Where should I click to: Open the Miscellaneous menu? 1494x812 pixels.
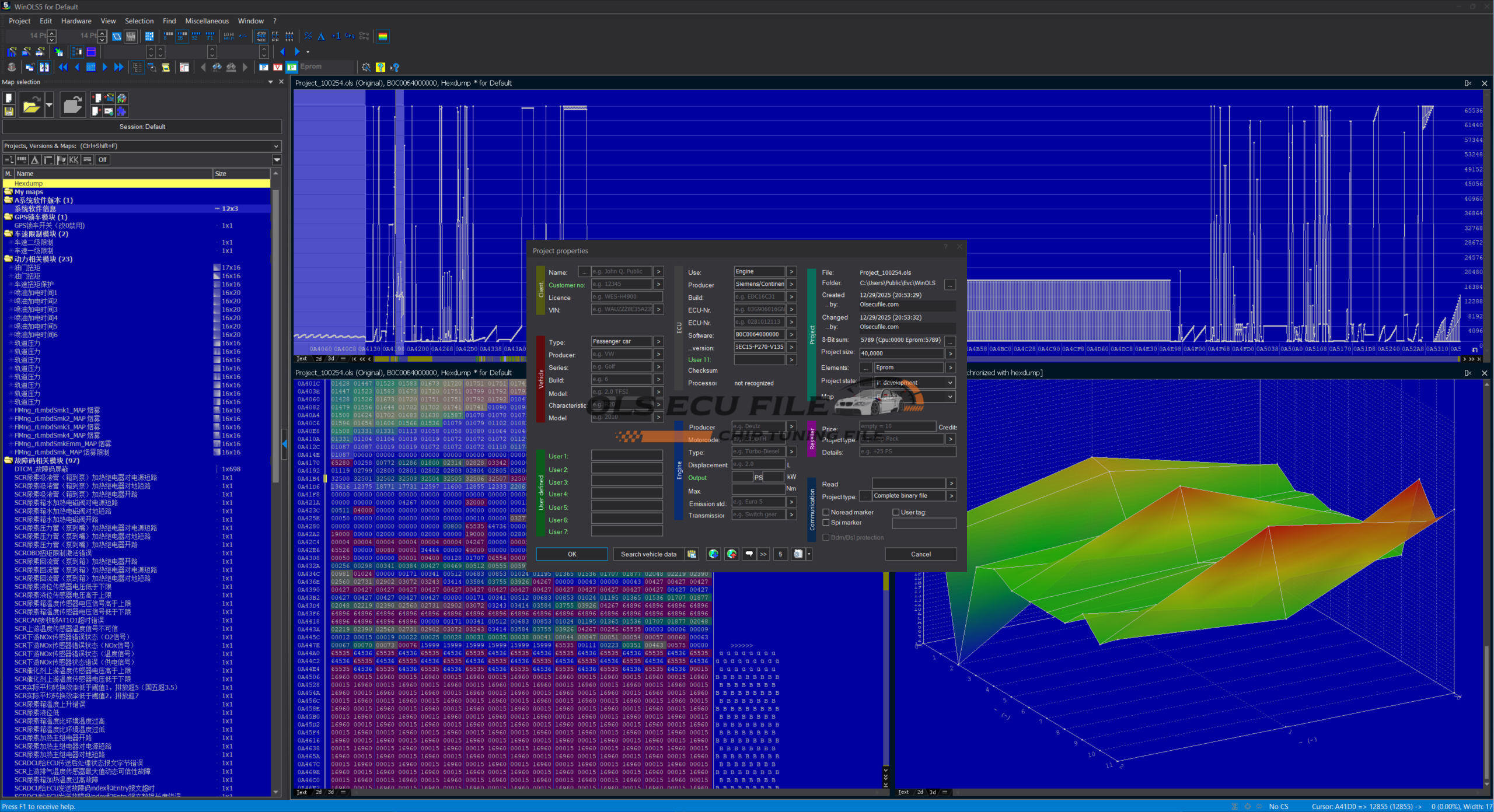click(207, 21)
